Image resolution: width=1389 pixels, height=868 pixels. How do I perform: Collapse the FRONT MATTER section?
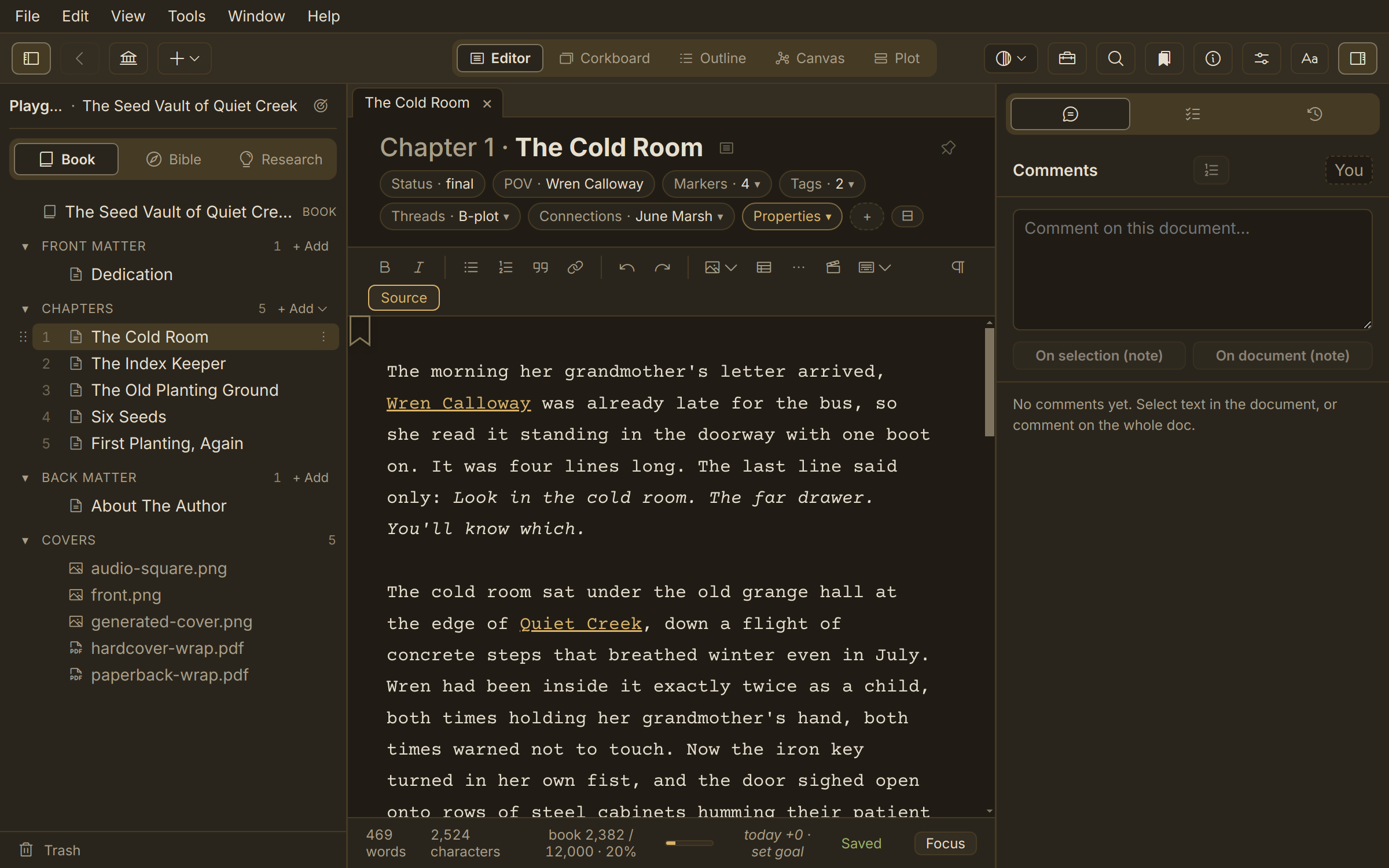coord(25,247)
